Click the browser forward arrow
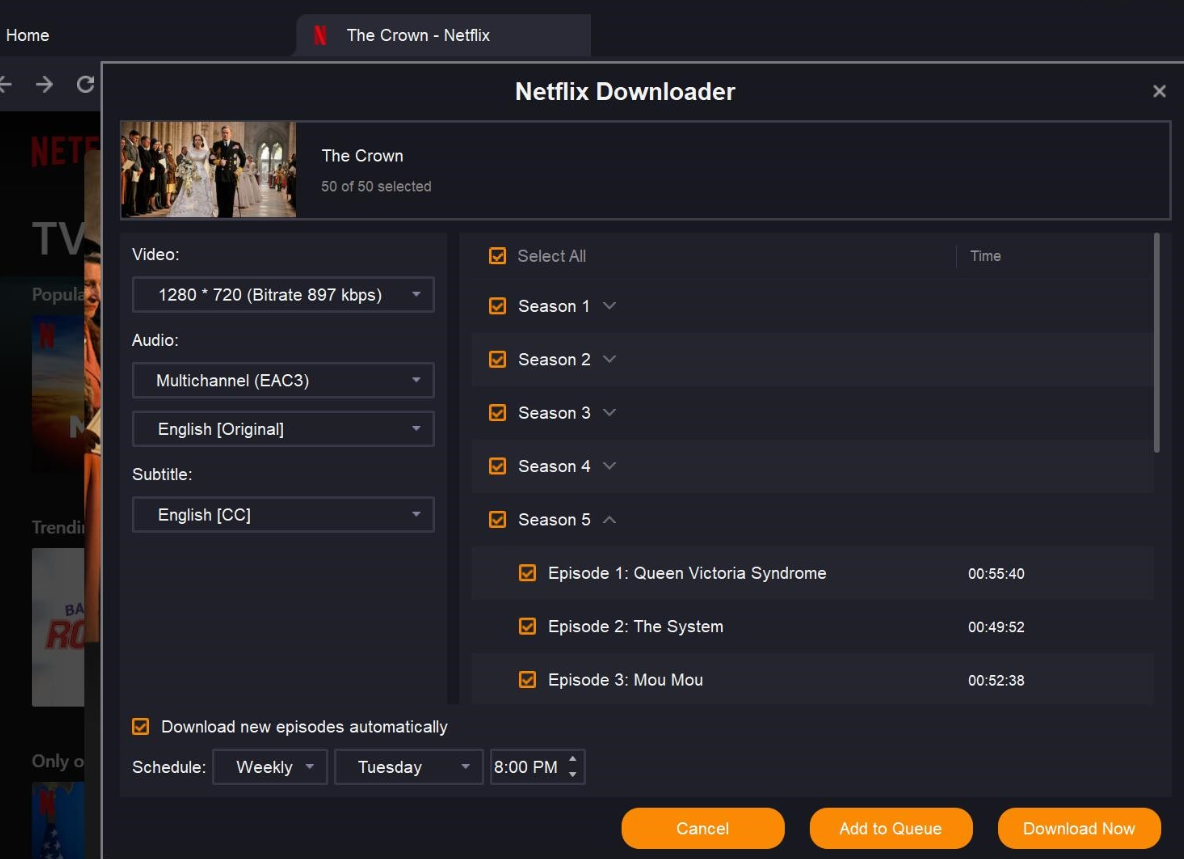 (x=45, y=85)
